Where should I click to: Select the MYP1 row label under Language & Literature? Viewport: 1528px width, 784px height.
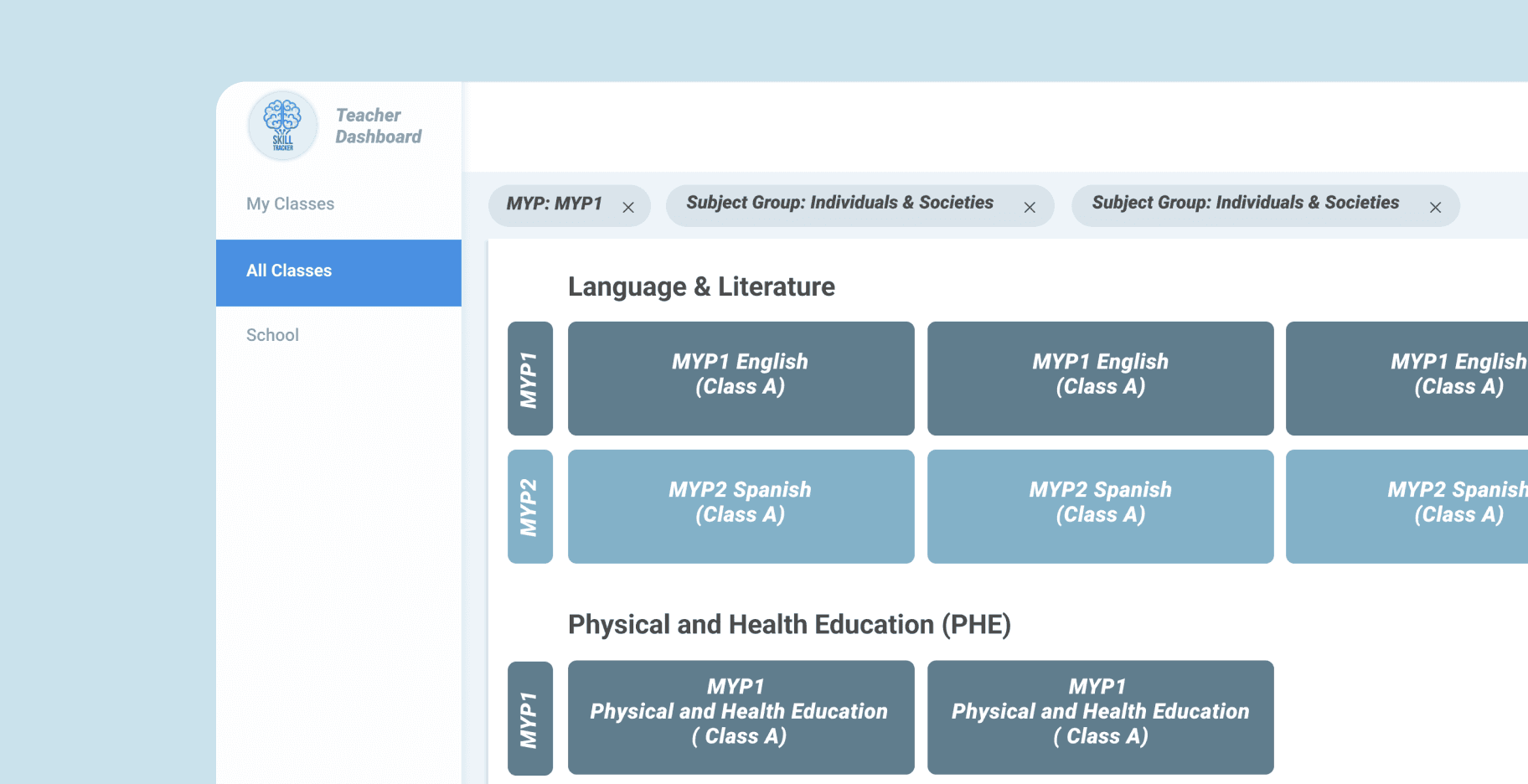pyautogui.click(x=529, y=379)
